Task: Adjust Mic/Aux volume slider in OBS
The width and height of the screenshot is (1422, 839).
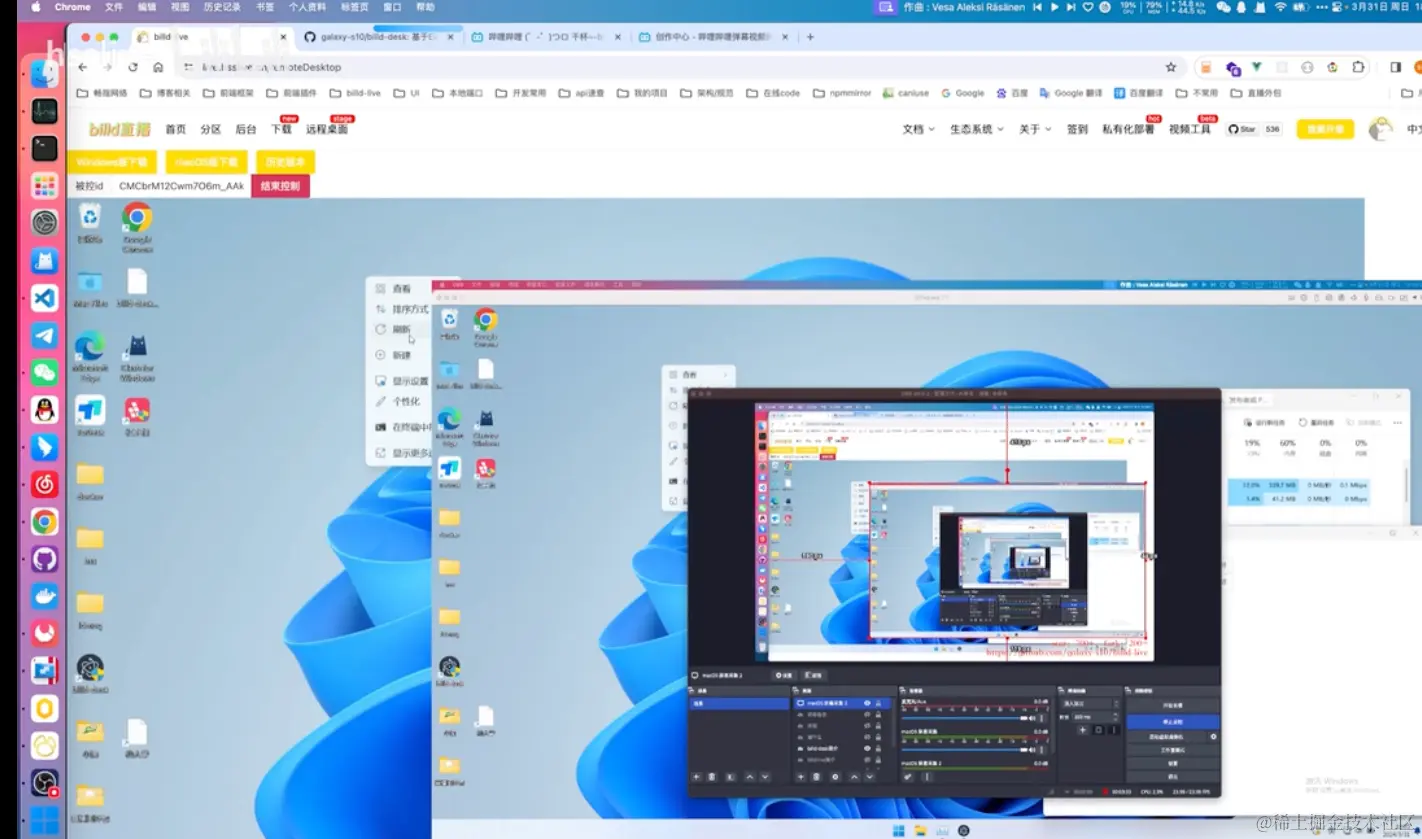Action: click(x=967, y=718)
